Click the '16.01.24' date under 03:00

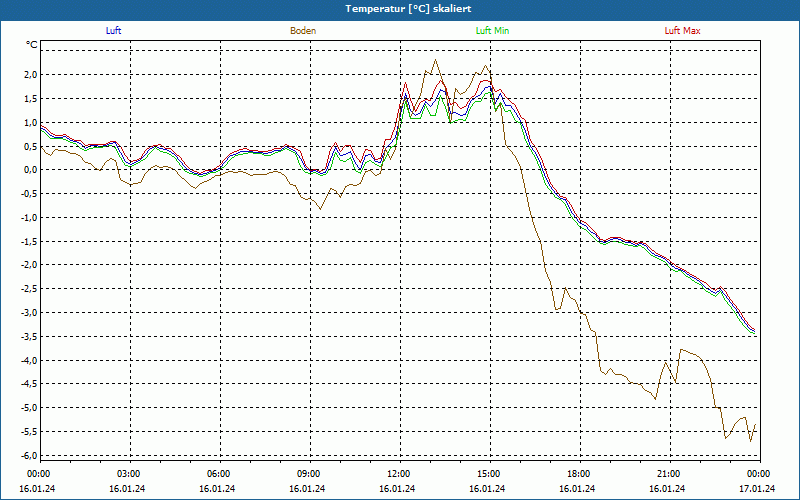(127, 489)
